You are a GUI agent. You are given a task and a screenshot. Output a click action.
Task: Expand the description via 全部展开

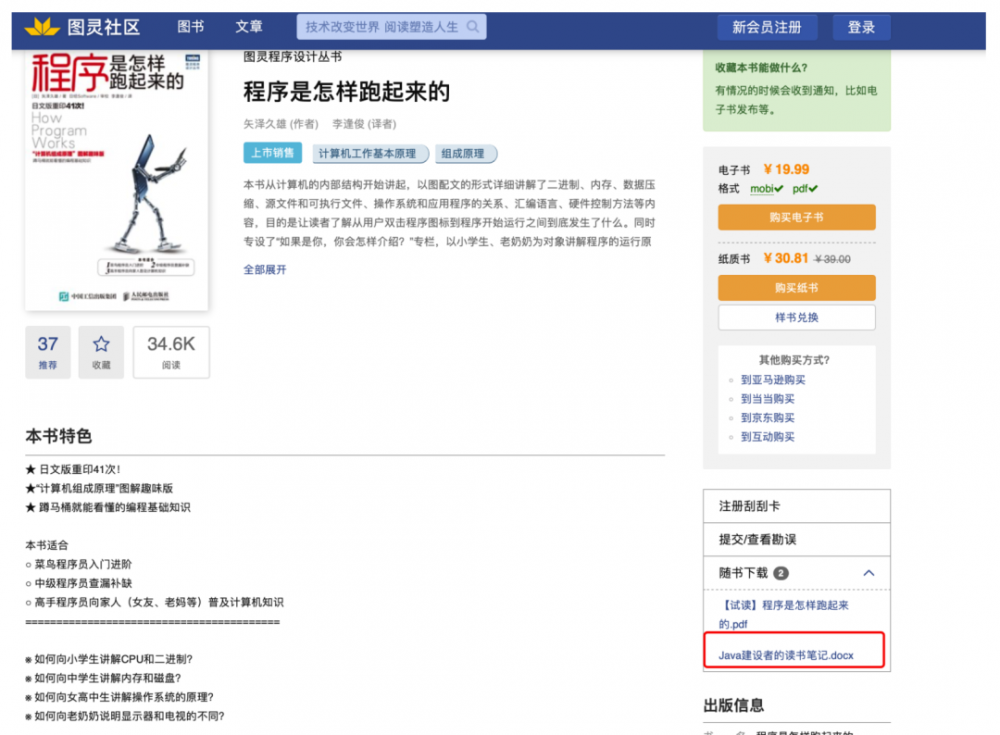point(264,269)
